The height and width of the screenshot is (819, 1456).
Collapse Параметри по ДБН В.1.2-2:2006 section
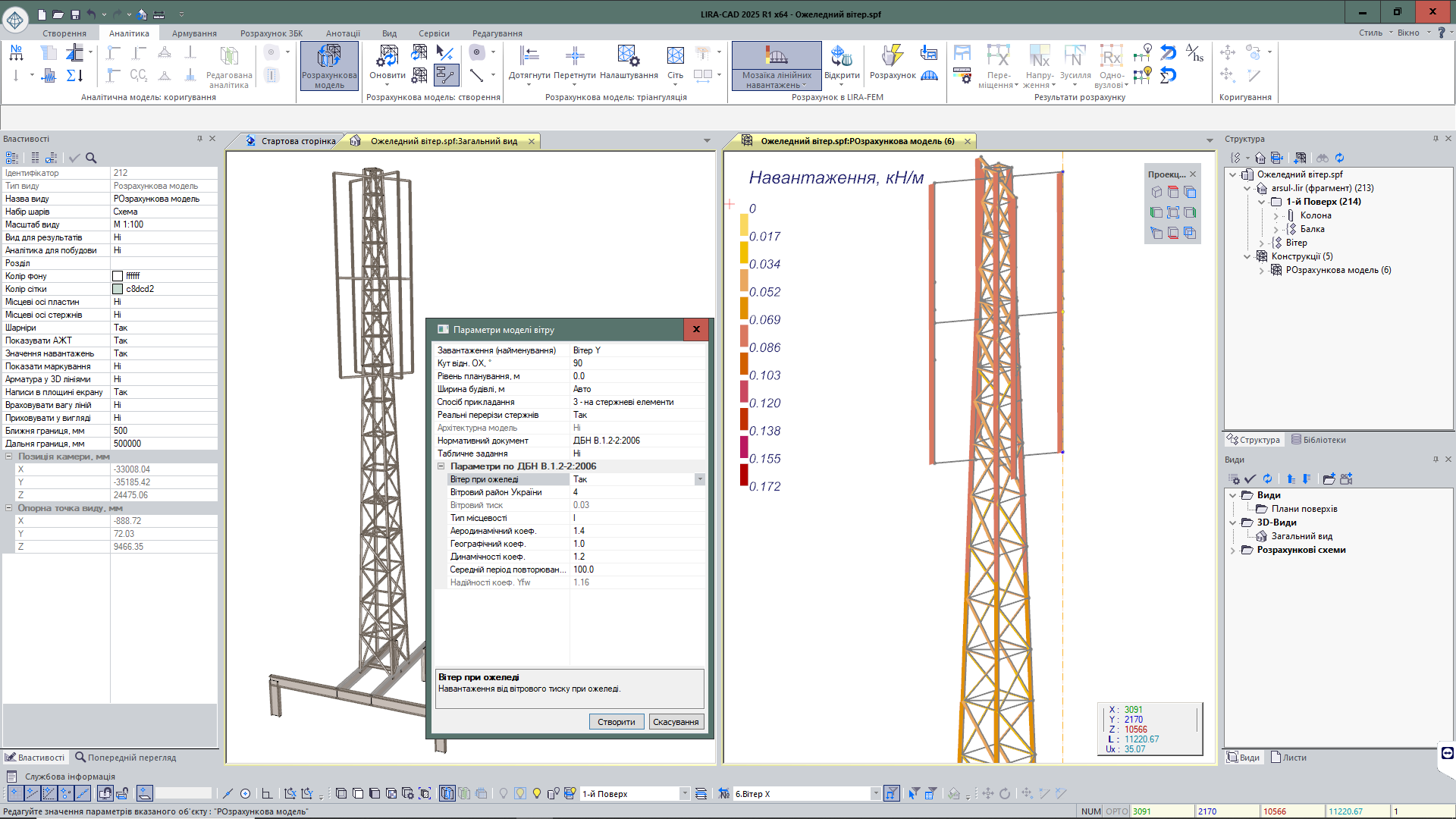[x=441, y=466]
